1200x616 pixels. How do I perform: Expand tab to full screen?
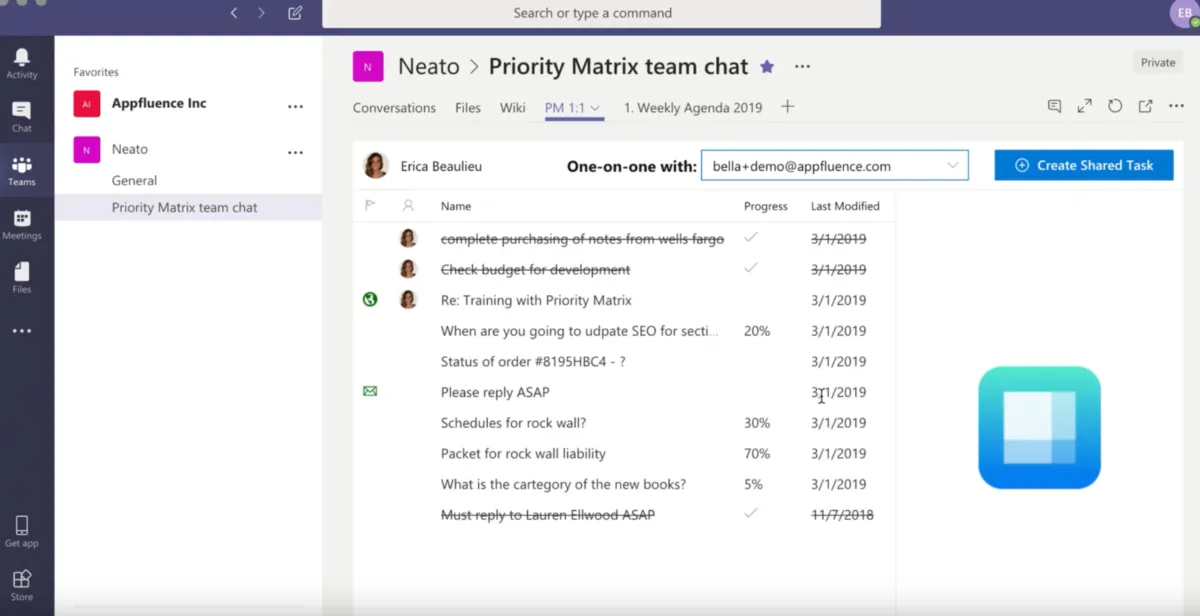coord(1085,106)
